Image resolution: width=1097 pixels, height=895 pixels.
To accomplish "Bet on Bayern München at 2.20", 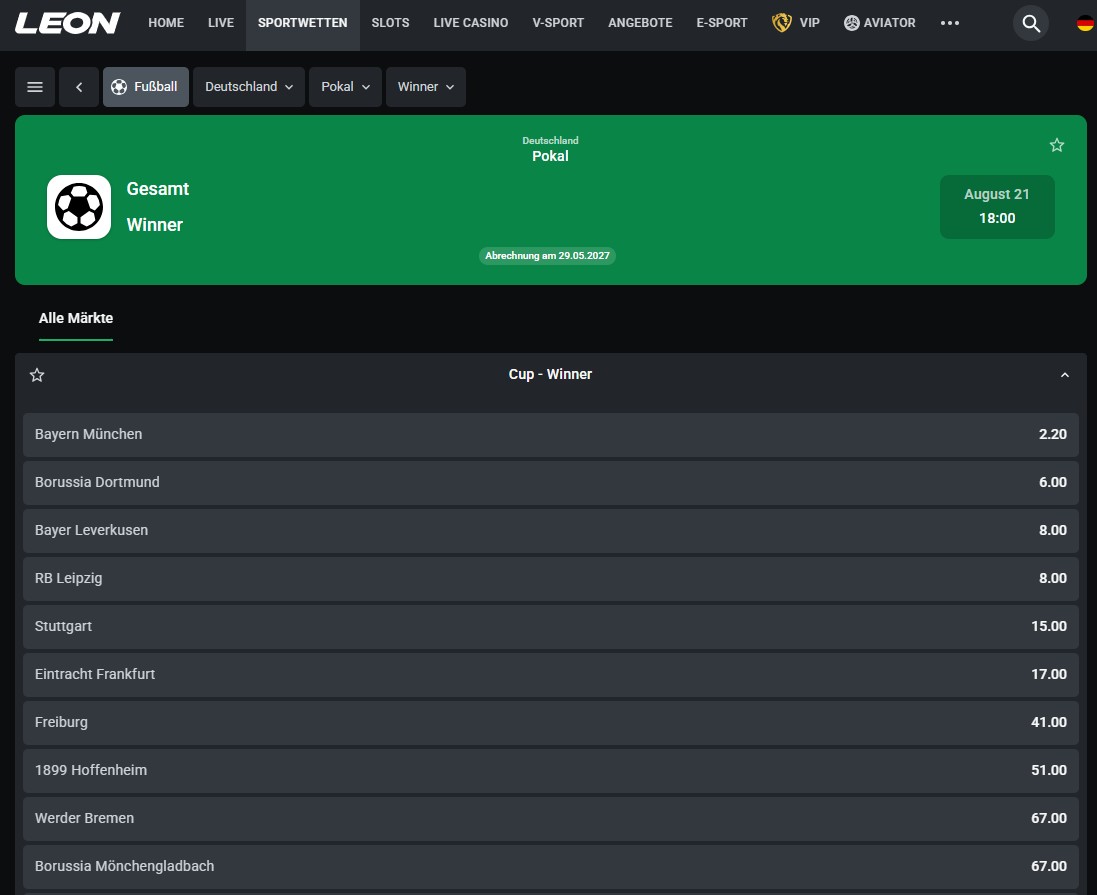I will [551, 435].
